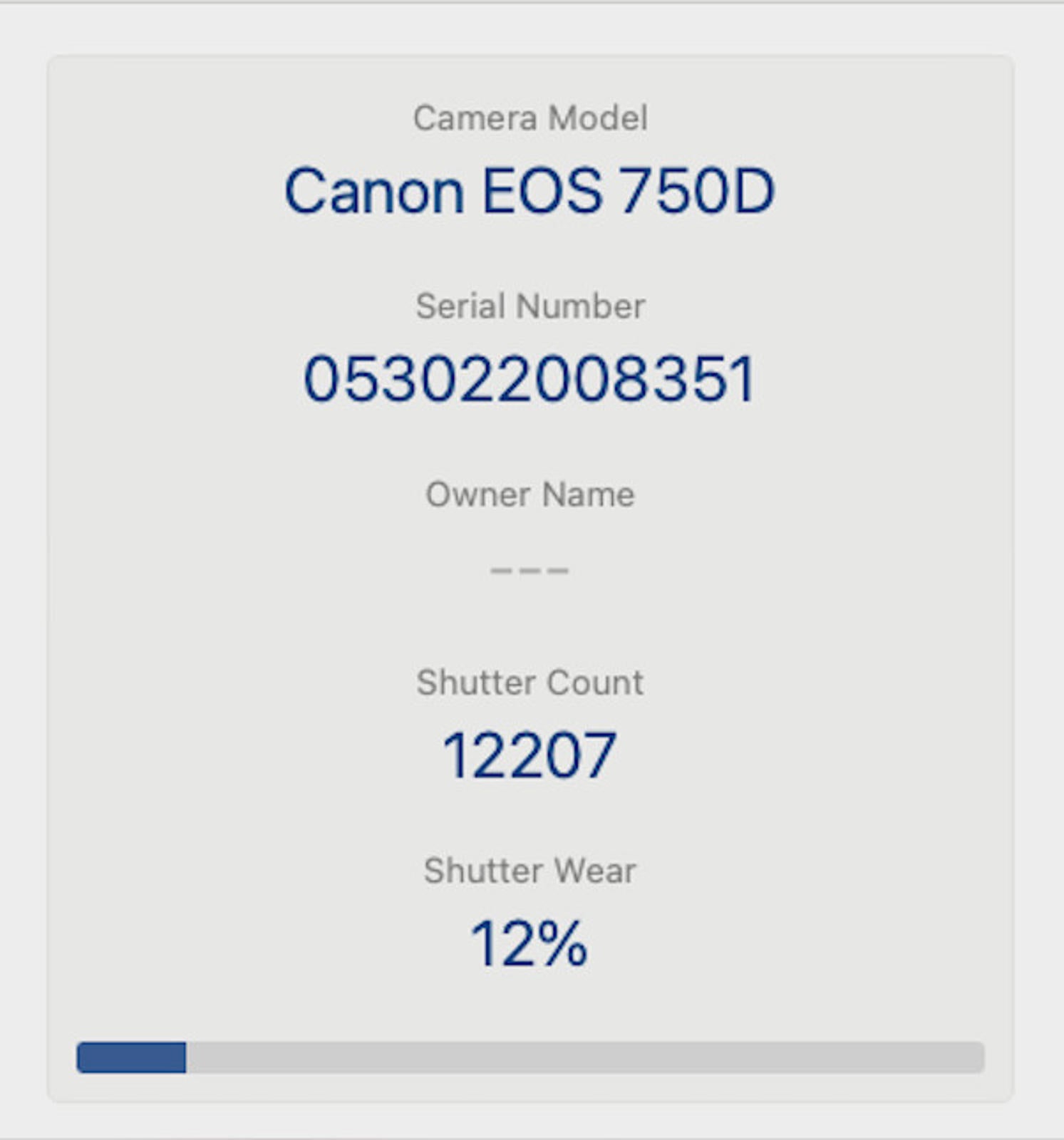Click the Owner Name label
Image resolution: width=1064 pixels, height=1140 pixels.
coord(530,494)
